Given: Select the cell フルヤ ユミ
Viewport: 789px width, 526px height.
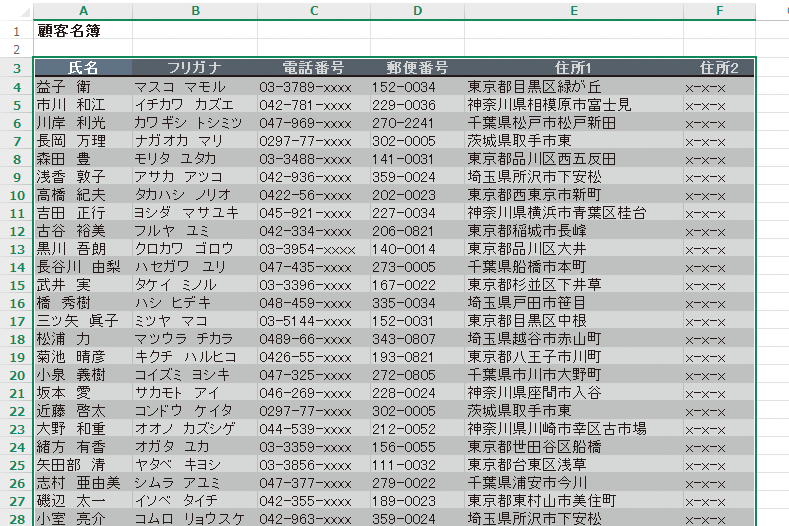Looking at the screenshot, I should coord(195,231).
